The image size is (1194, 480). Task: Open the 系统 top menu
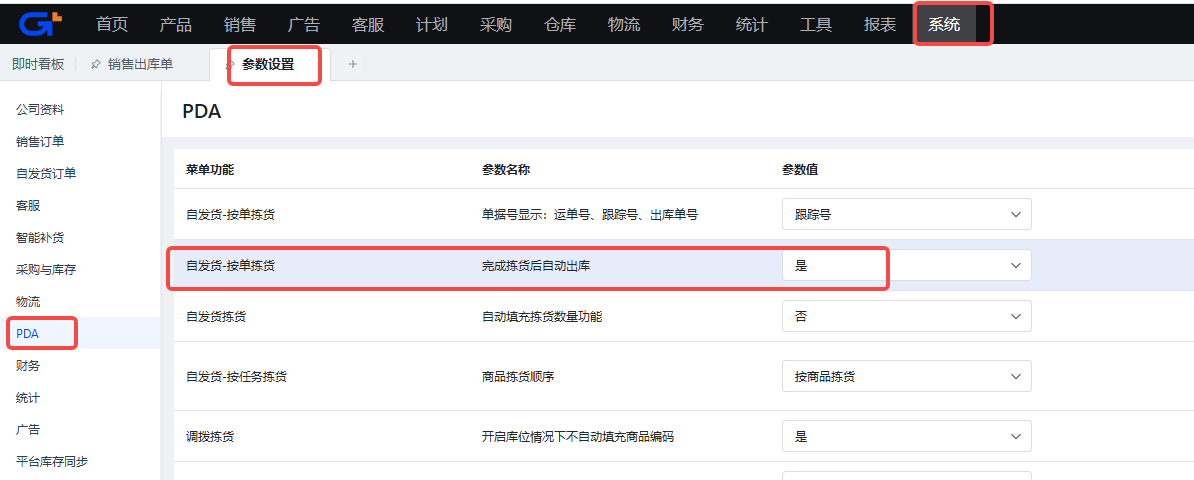944,24
